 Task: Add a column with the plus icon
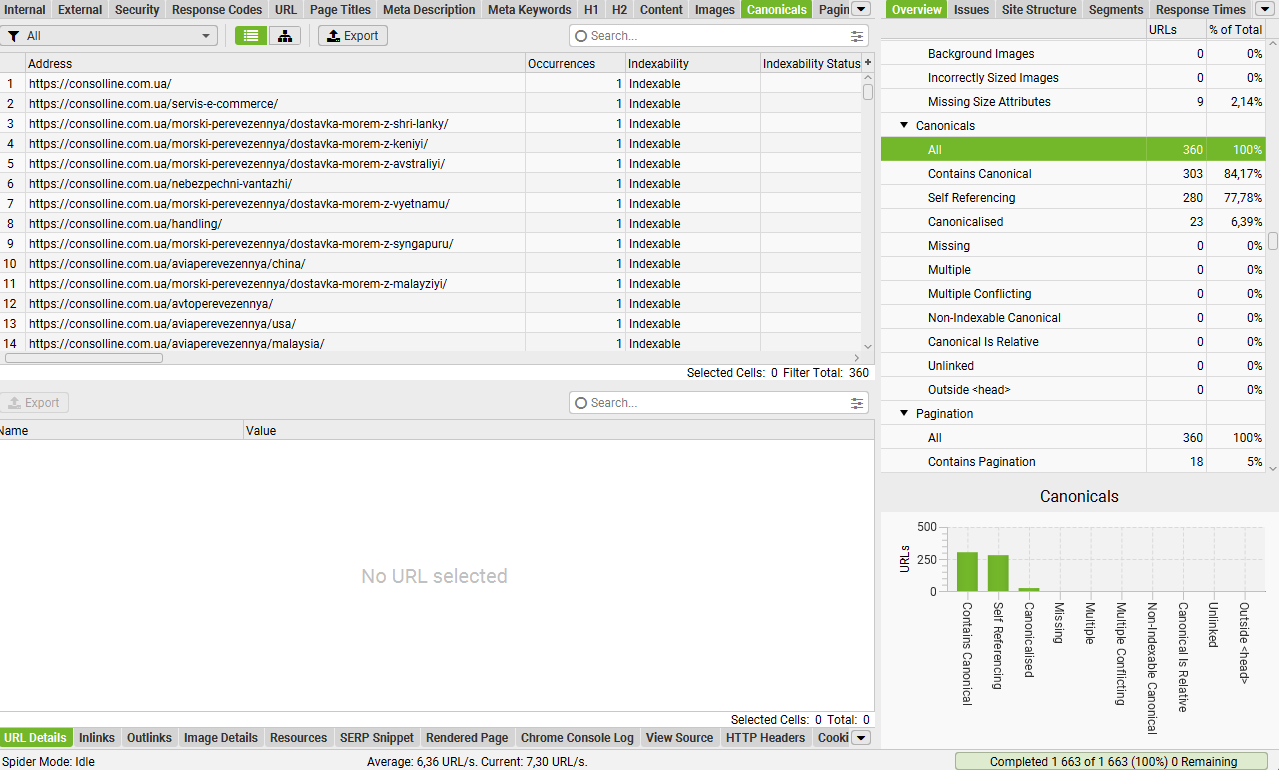(x=868, y=63)
